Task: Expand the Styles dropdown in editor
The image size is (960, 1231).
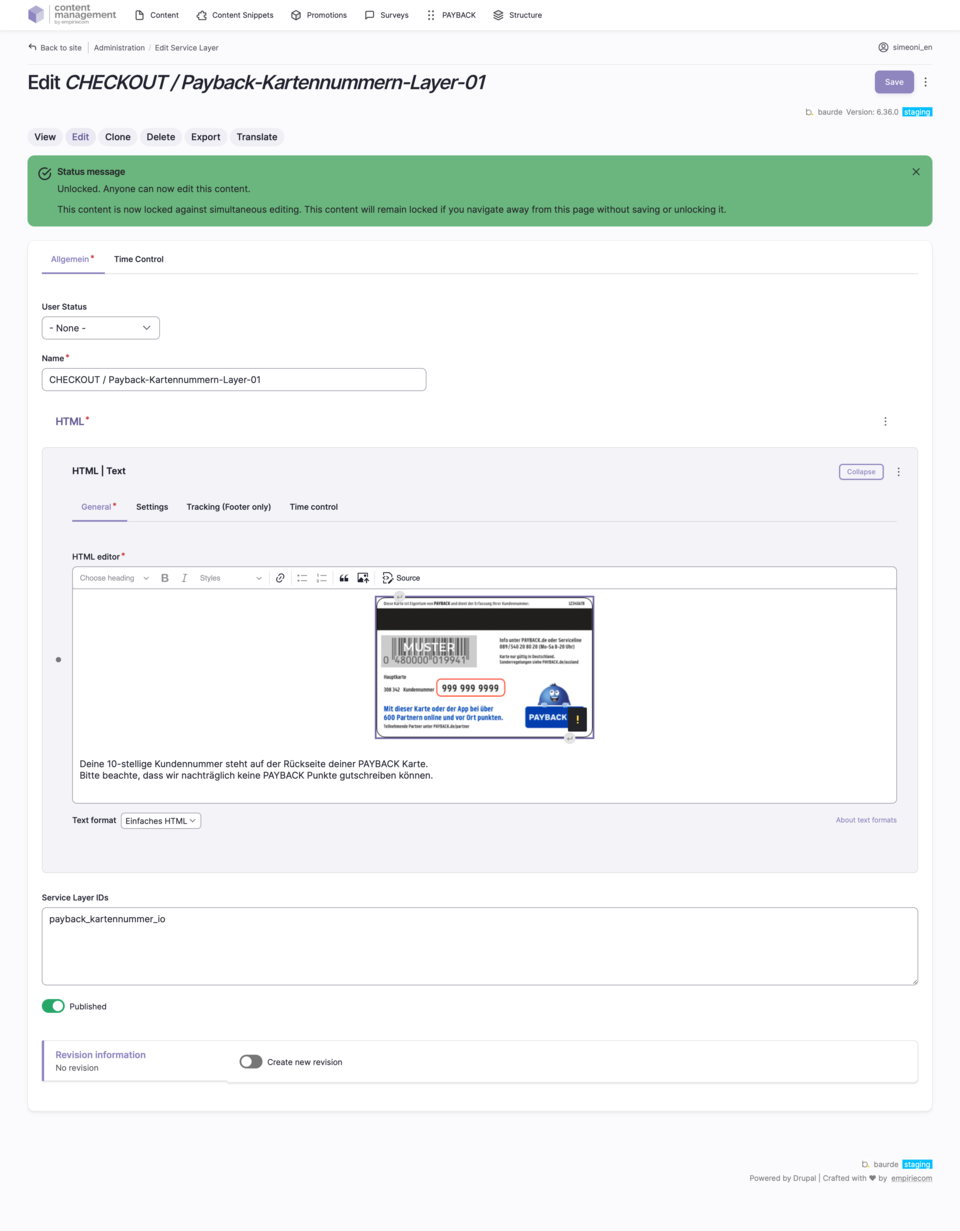Action: point(230,578)
